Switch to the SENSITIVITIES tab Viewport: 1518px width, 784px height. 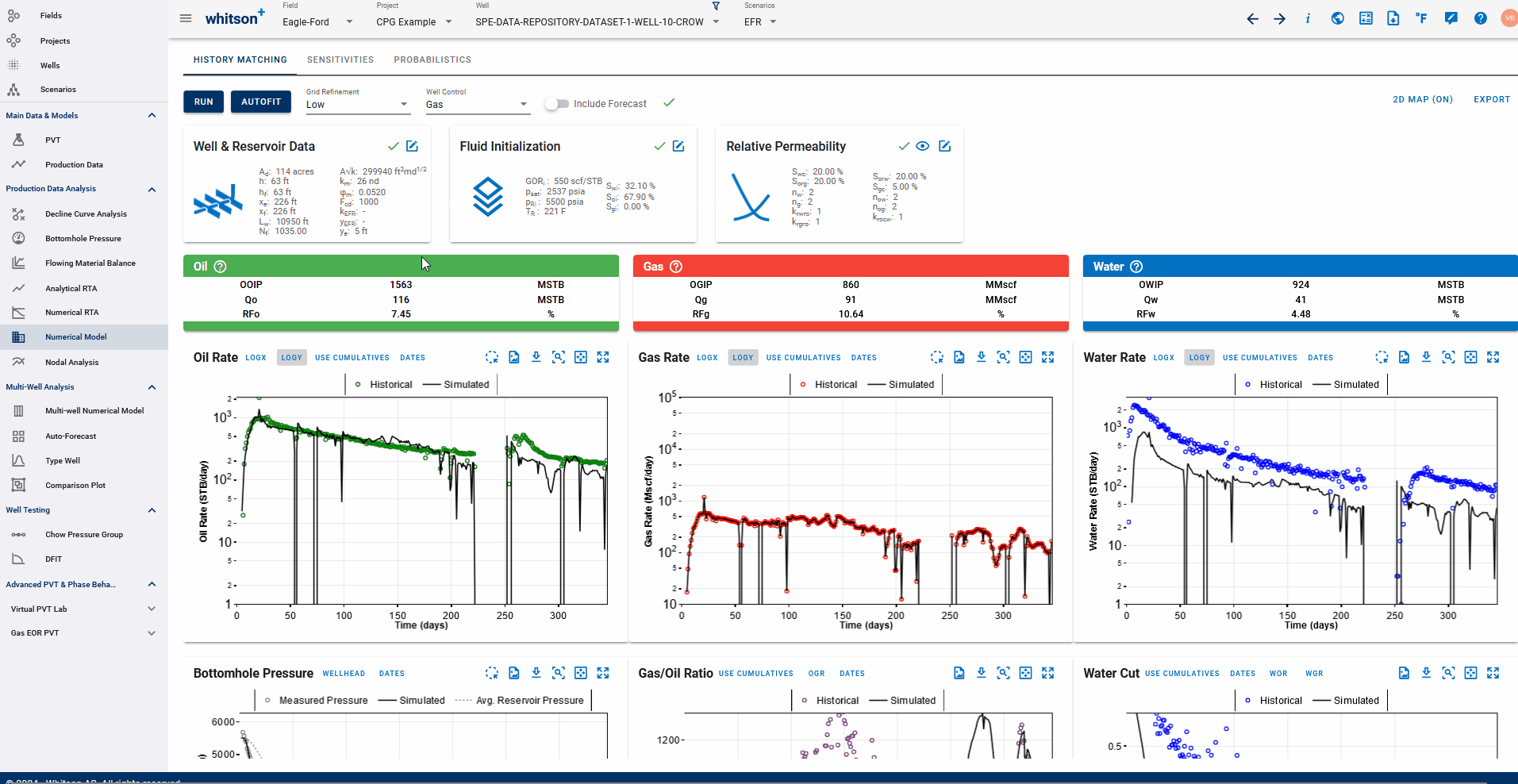tap(340, 60)
